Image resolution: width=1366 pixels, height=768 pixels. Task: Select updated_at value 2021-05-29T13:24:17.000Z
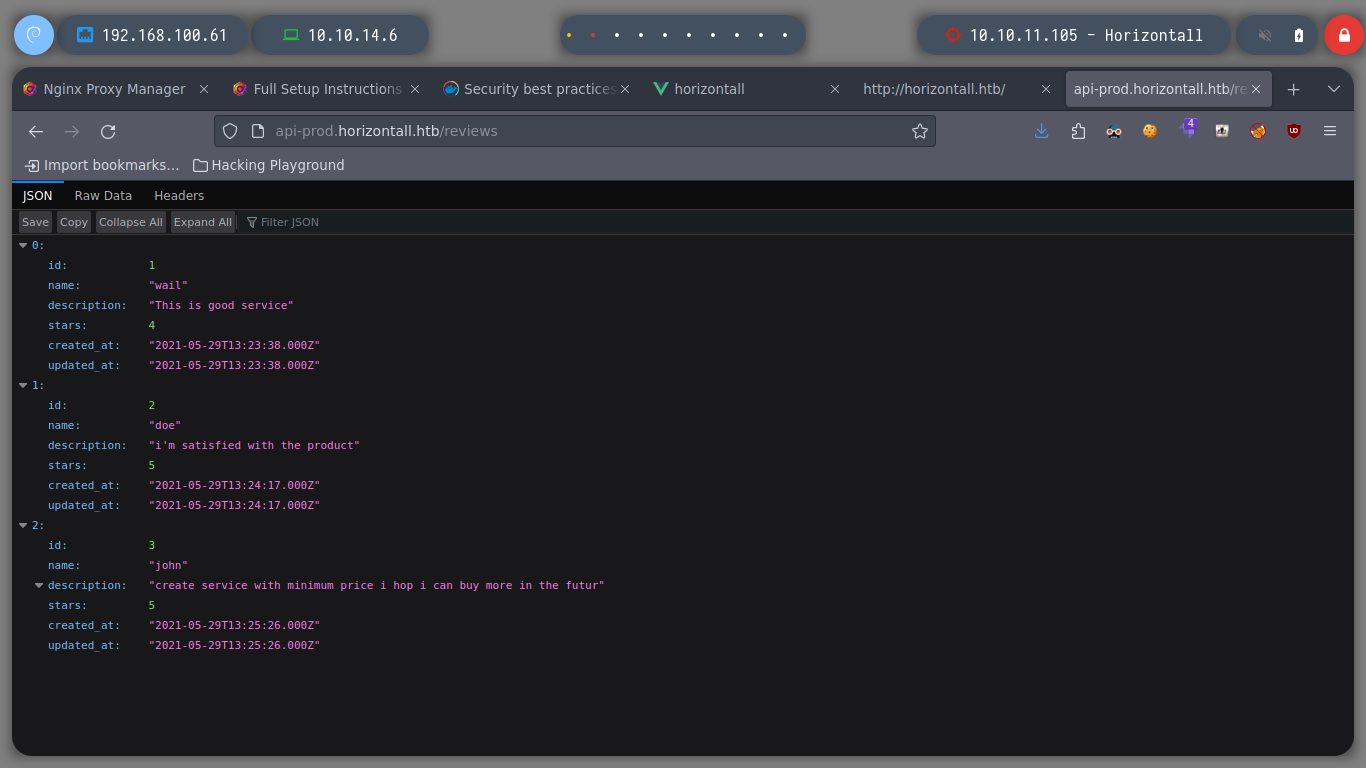[234, 505]
